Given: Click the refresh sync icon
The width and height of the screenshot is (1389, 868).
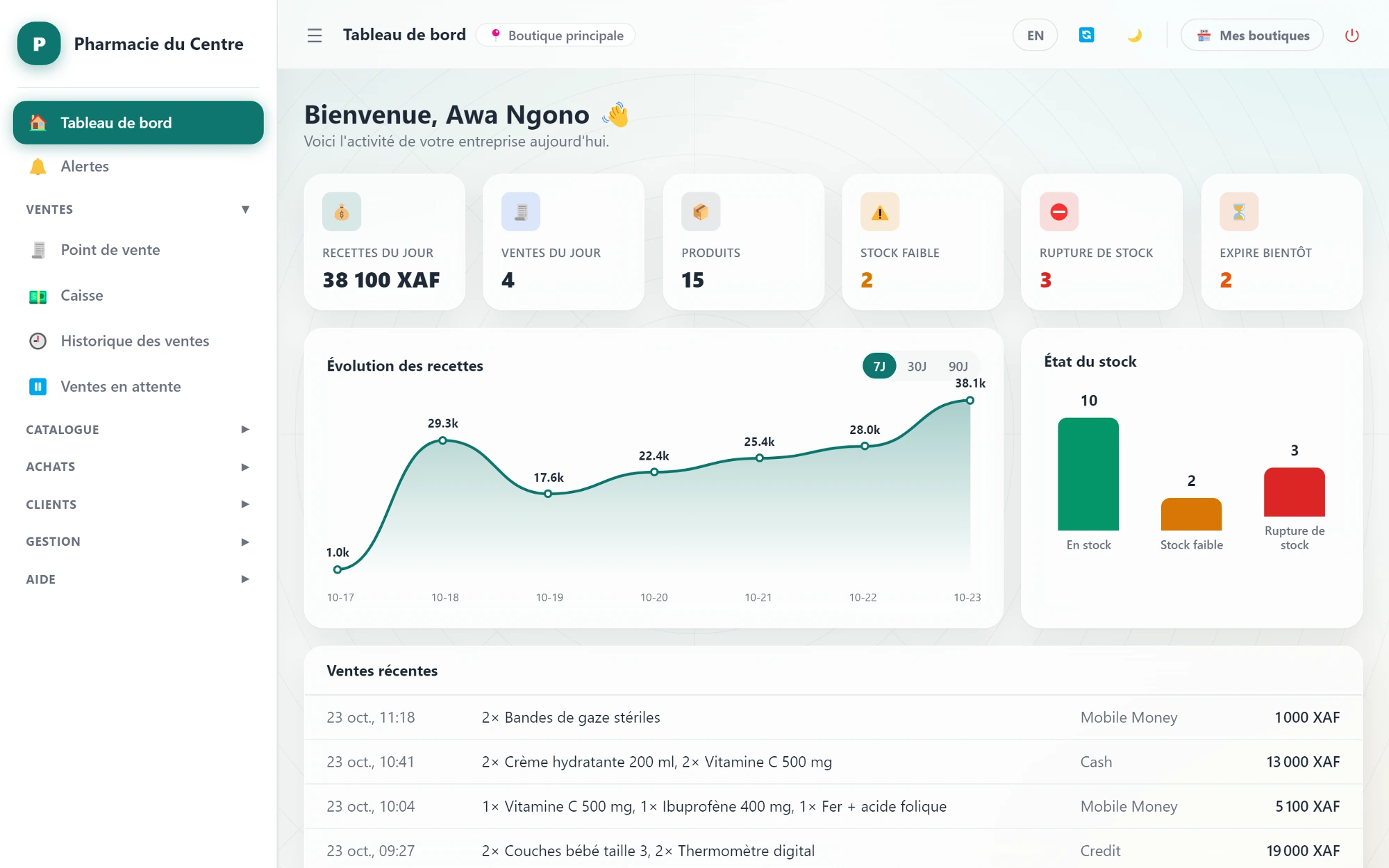Looking at the screenshot, I should 1086,35.
